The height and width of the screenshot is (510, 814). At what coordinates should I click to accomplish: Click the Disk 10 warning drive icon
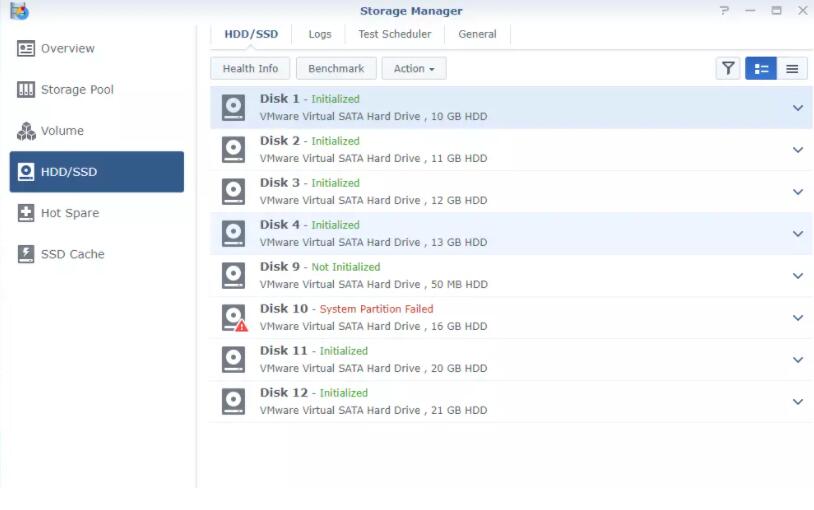(234, 317)
